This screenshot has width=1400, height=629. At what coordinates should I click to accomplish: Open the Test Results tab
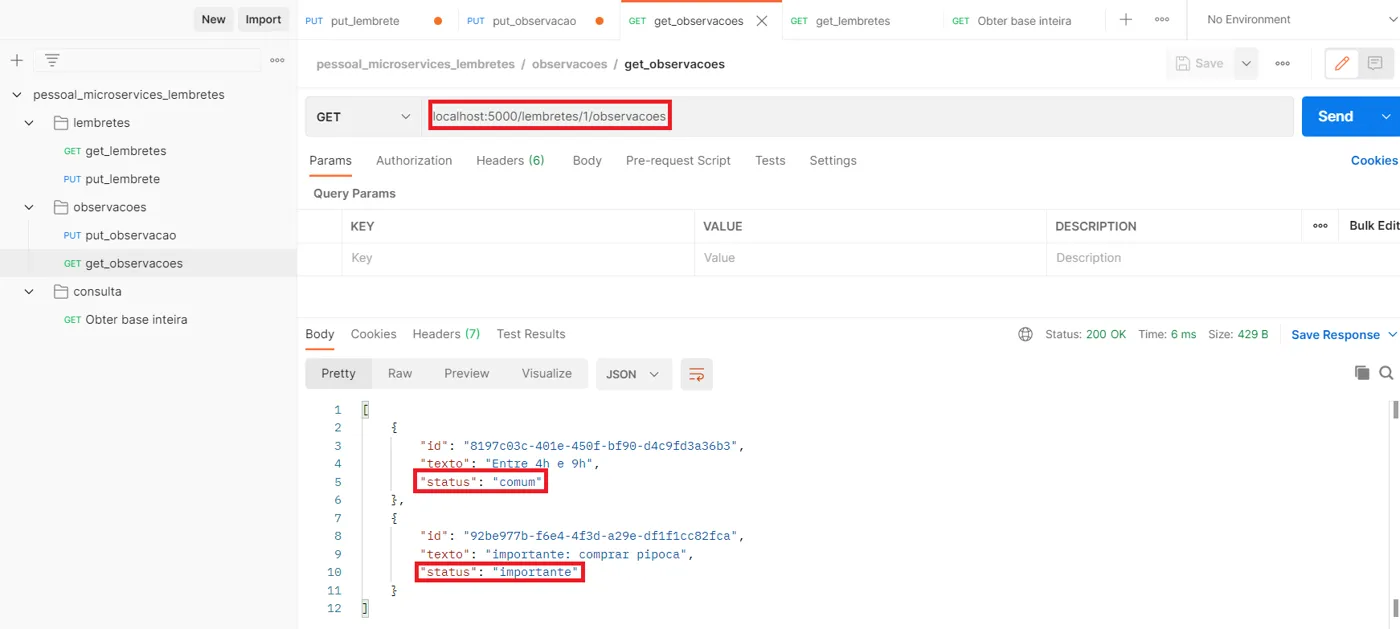[531, 334]
